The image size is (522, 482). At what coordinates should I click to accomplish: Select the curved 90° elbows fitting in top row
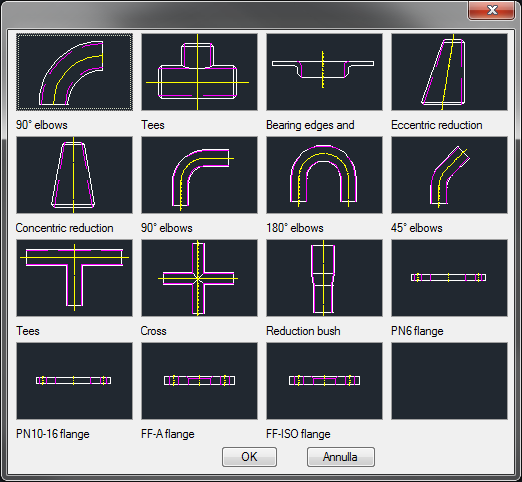(74, 72)
